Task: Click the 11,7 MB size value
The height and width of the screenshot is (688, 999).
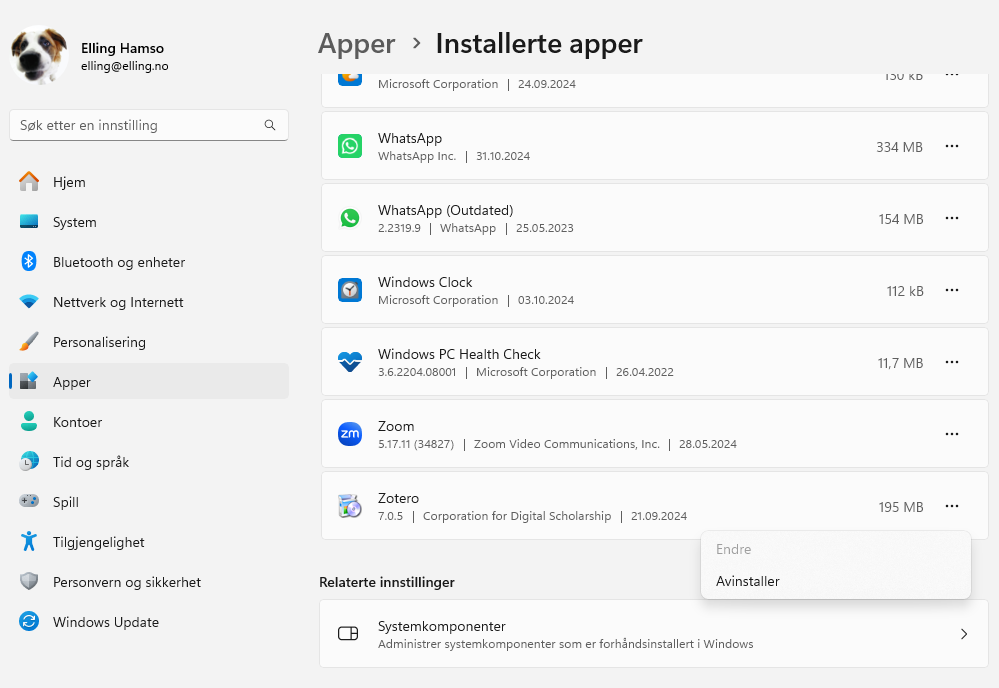Action: point(900,363)
